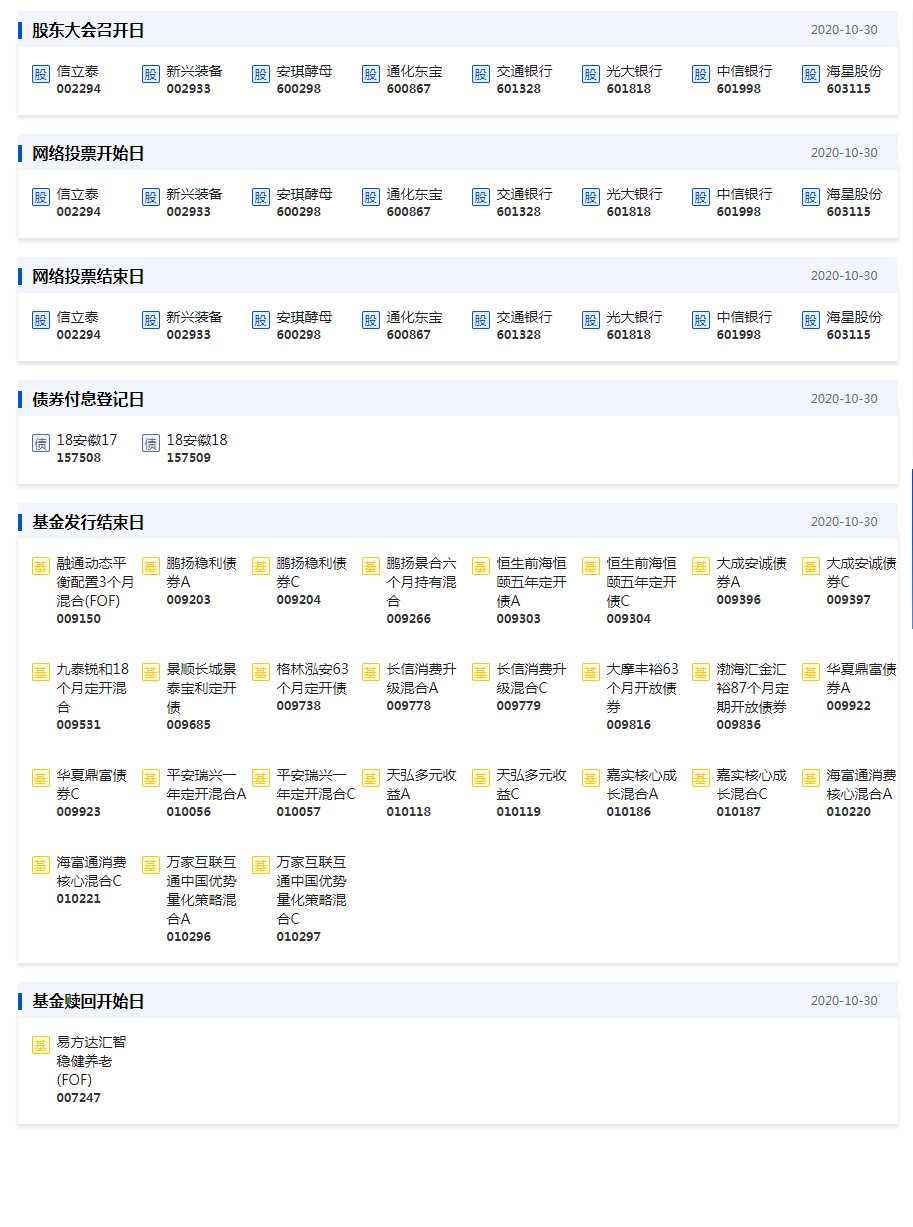913x1227 pixels.
Task: Select fund 万家互联互通中国优势量化策略混合A
Action: [201, 890]
